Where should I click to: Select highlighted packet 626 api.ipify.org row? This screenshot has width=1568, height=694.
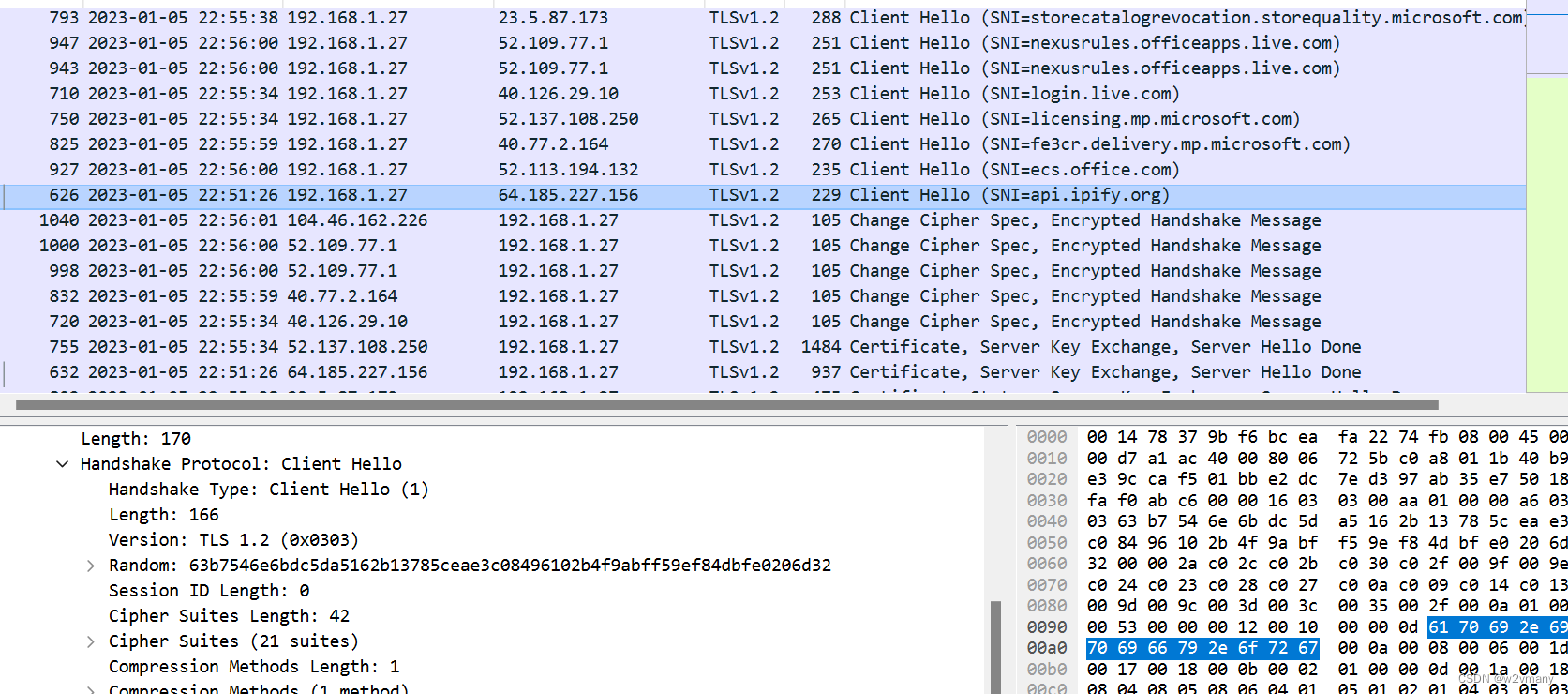click(x=763, y=195)
